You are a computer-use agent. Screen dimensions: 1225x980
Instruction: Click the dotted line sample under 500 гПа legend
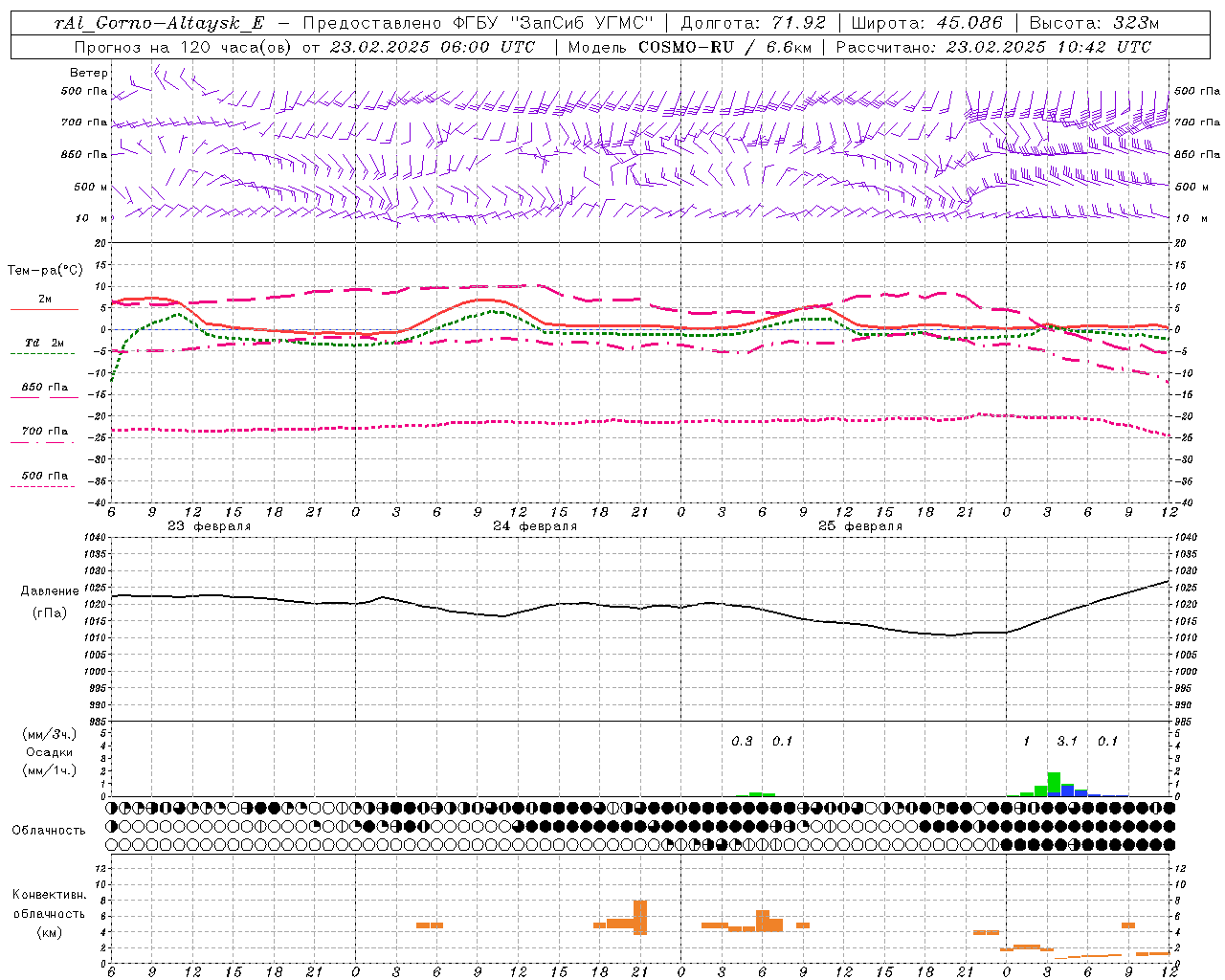pyautogui.click(x=42, y=486)
